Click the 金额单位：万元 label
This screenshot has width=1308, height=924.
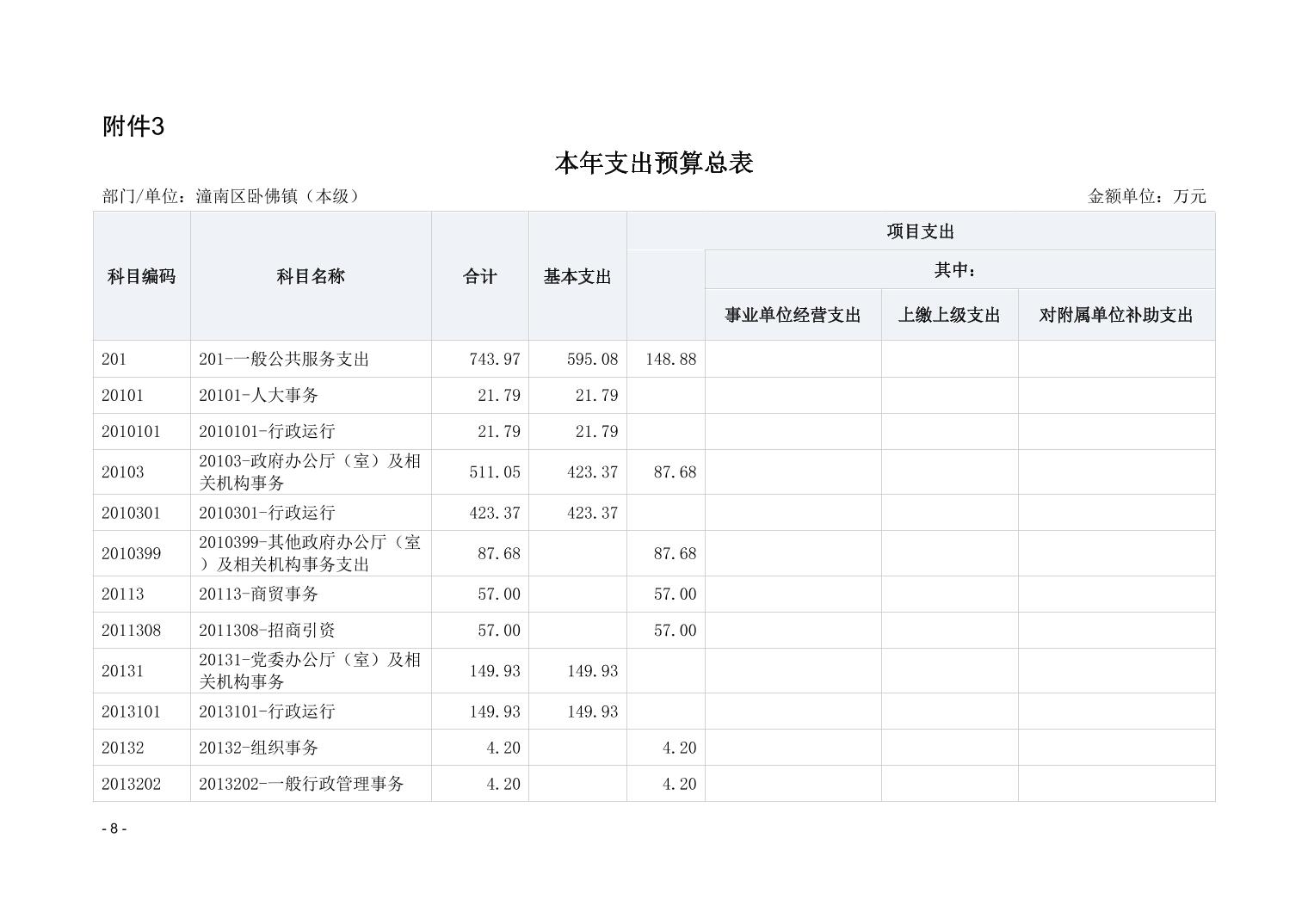coord(1147,196)
